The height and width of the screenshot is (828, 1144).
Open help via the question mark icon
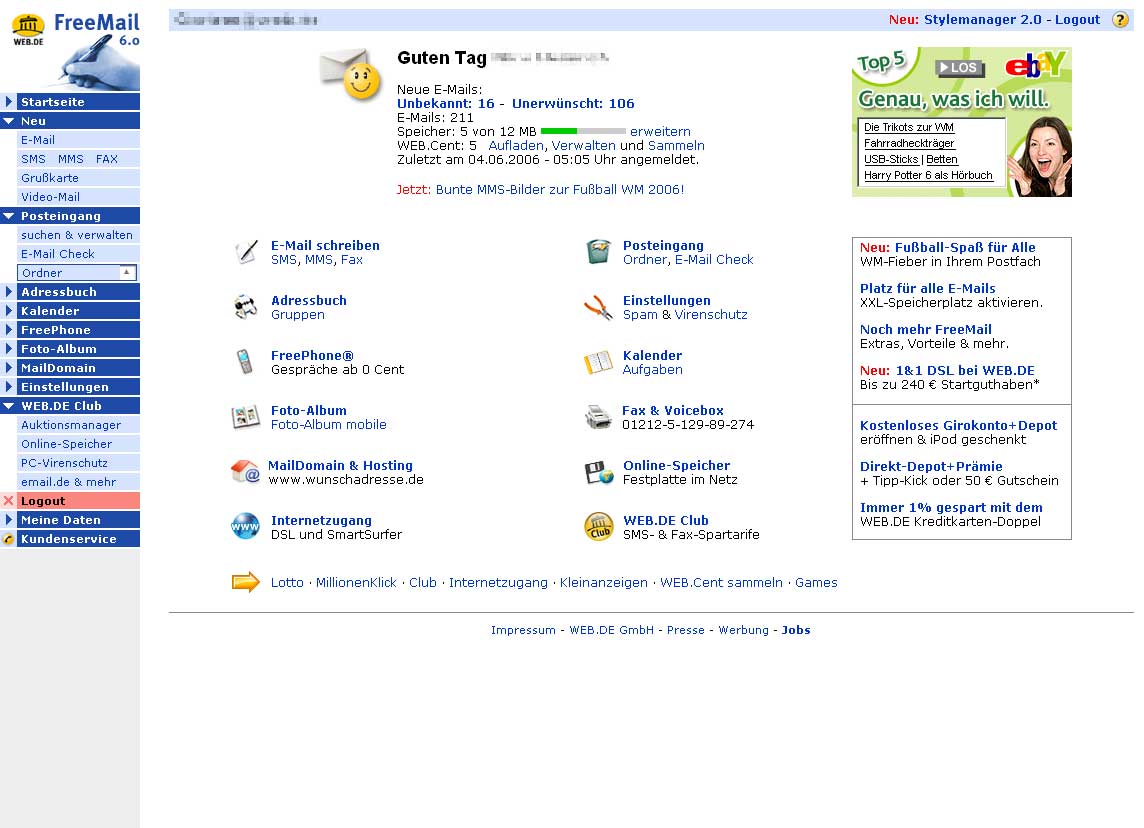tap(1120, 20)
